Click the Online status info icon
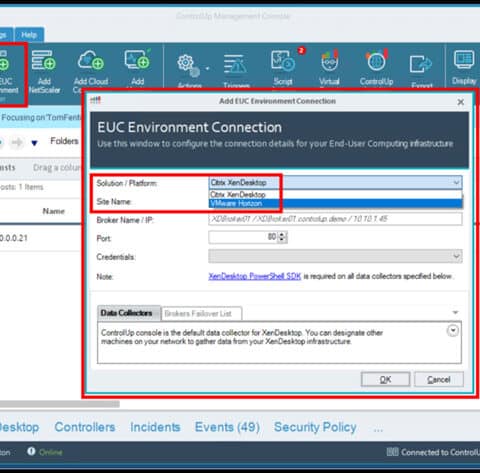 pyautogui.click(x=31, y=451)
